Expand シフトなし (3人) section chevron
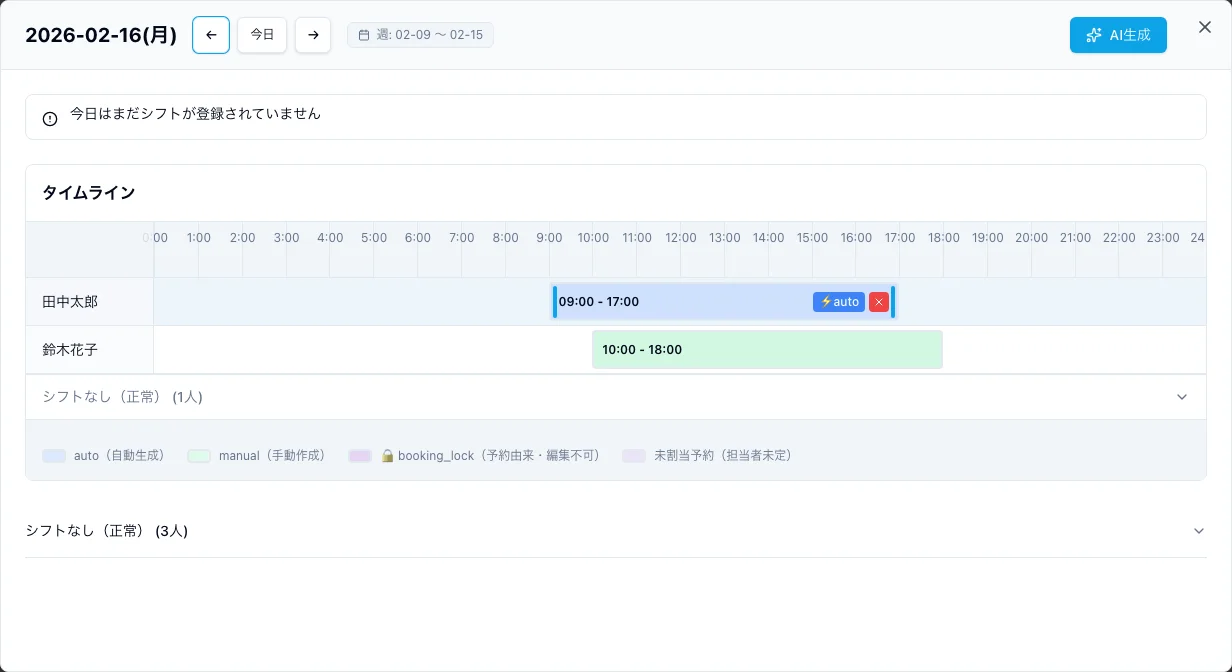The width and height of the screenshot is (1232, 672). tap(1198, 531)
